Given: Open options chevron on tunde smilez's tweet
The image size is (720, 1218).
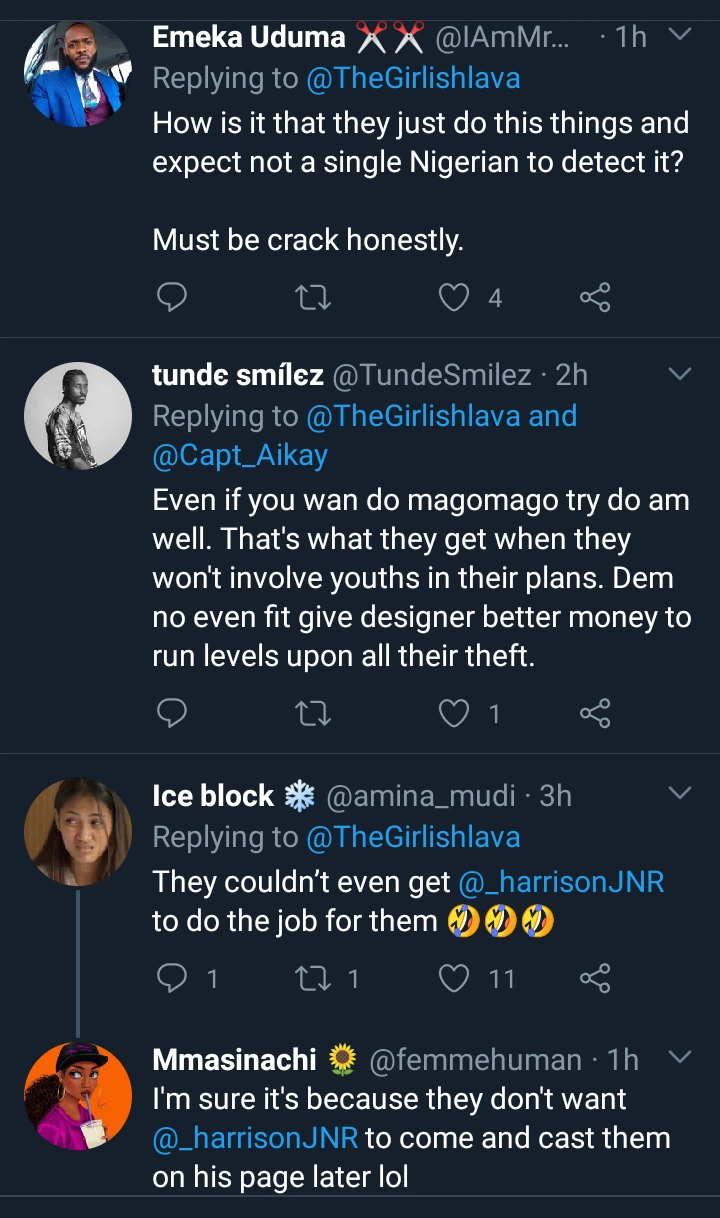Looking at the screenshot, I should coord(679,375).
